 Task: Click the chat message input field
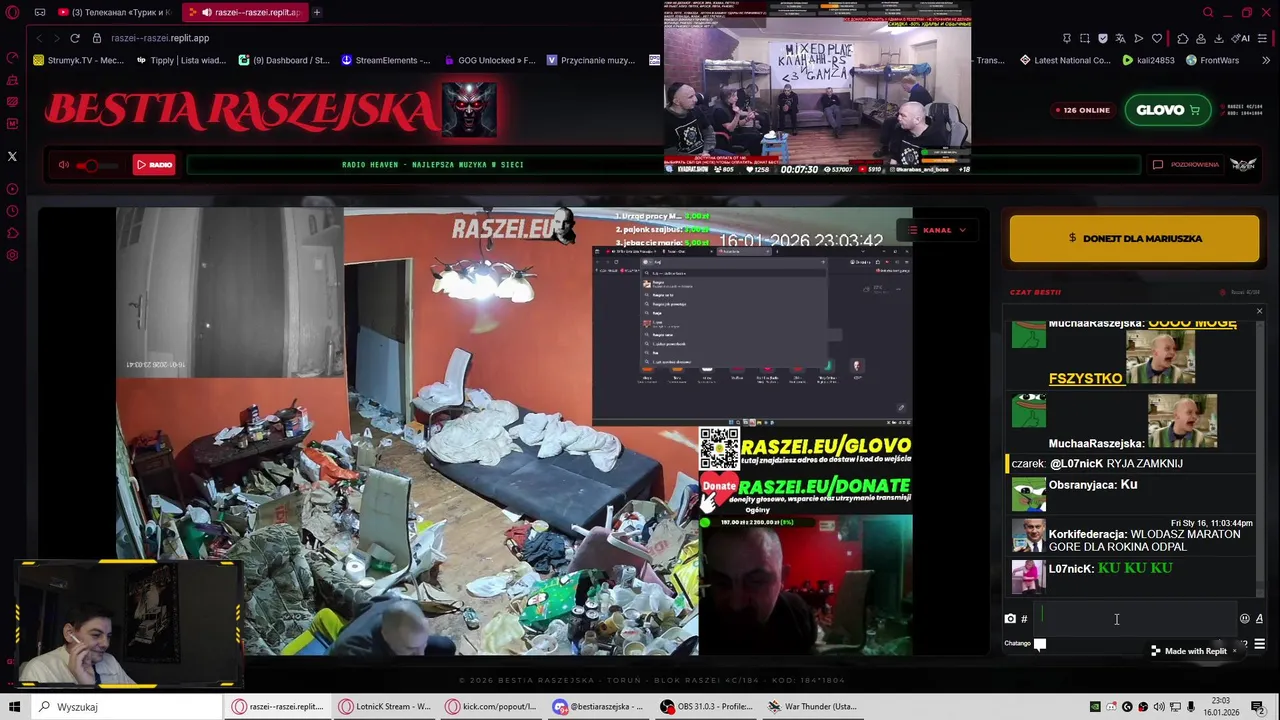coord(1135,619)
